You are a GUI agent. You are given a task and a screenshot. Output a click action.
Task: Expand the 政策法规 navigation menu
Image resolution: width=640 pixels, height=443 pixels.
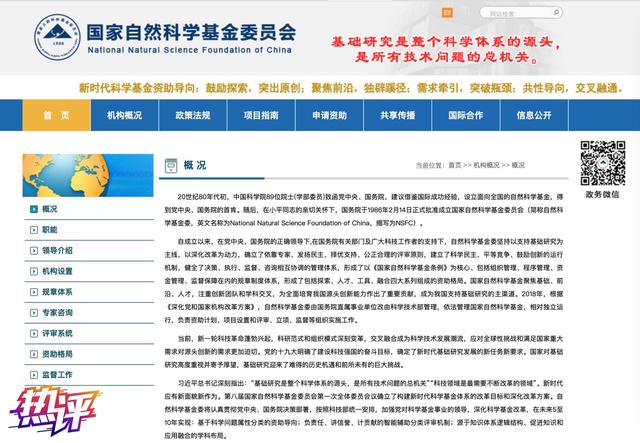tap(193, 116)
